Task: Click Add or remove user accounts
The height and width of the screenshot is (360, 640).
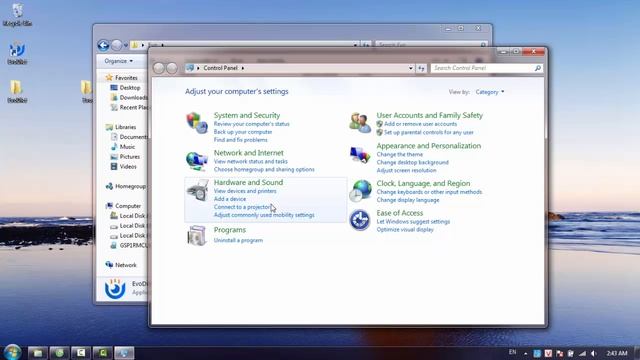Action: [x=420, y=124]
